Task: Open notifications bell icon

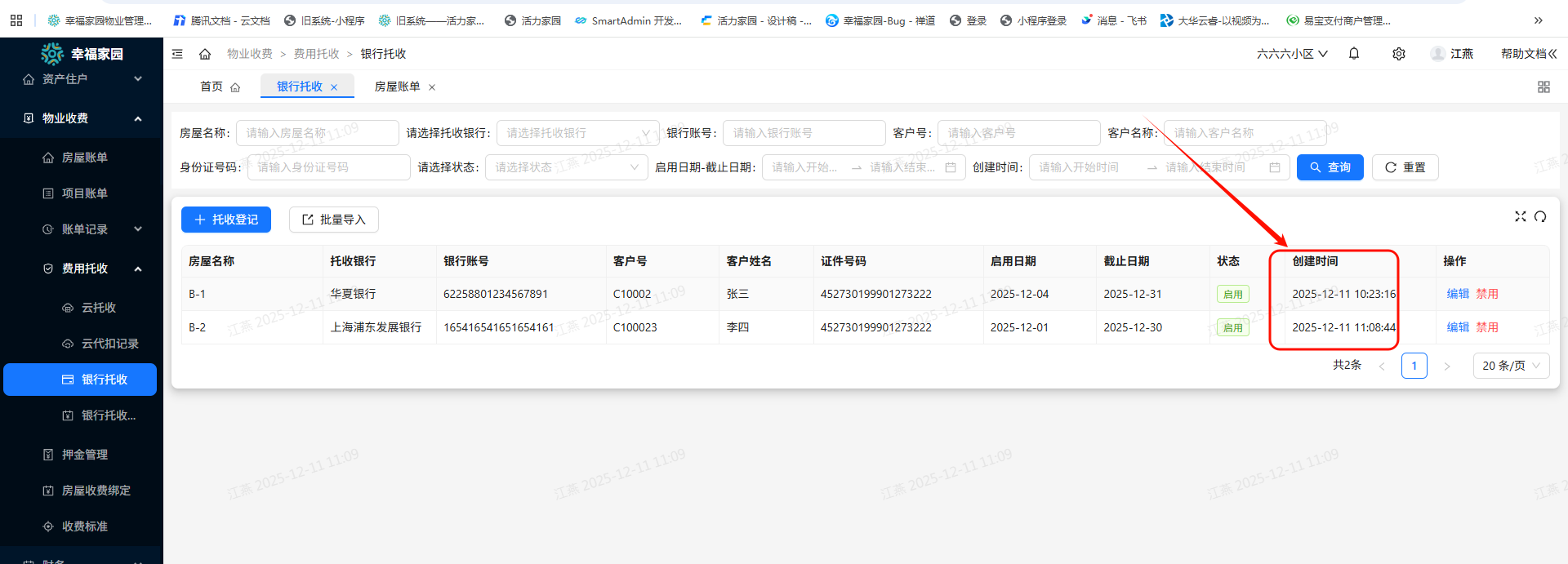Action: pyautogui.click(x=1354, y=54)
